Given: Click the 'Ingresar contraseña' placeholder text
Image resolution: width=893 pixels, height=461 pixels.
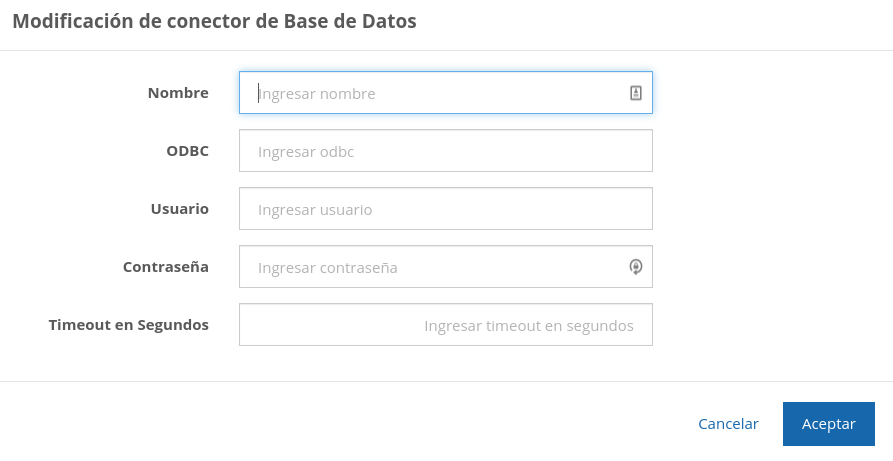Looking at the screenshot, I should 328,268.
